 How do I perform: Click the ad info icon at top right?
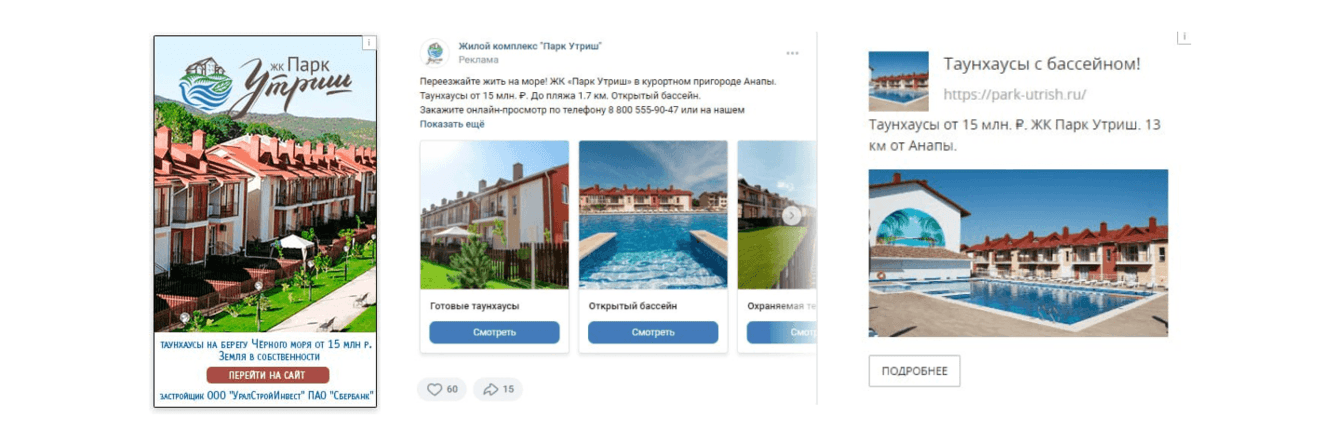point(1183,37)
